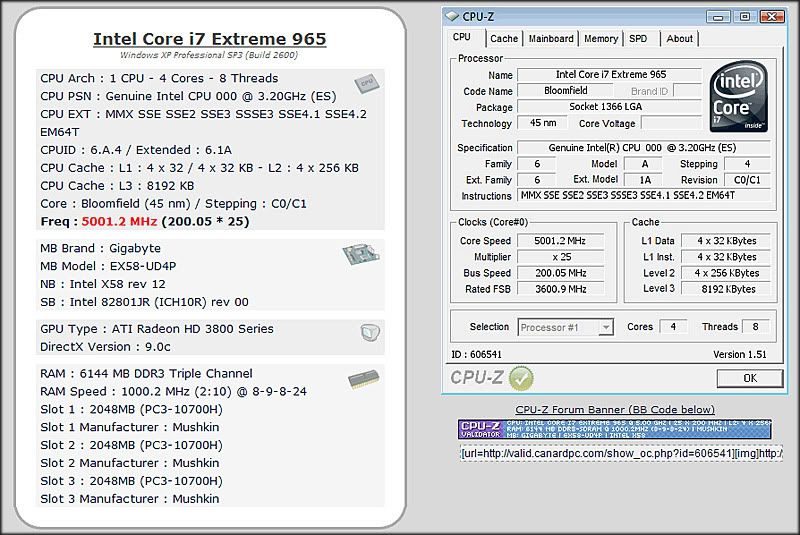Click the Bus Speed value 200.05 MHz
The width and height of the screenshot is (800, 535).
pyautogui.click(x=560, y=273)
